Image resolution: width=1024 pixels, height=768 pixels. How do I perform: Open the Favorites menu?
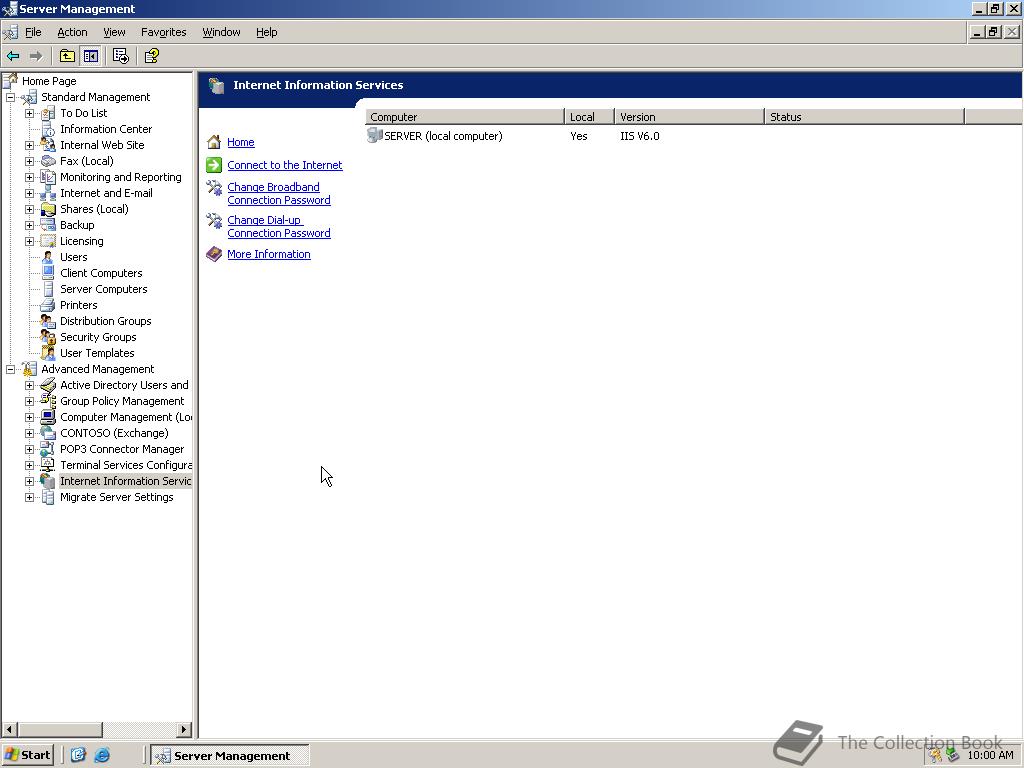click(163, 32)
